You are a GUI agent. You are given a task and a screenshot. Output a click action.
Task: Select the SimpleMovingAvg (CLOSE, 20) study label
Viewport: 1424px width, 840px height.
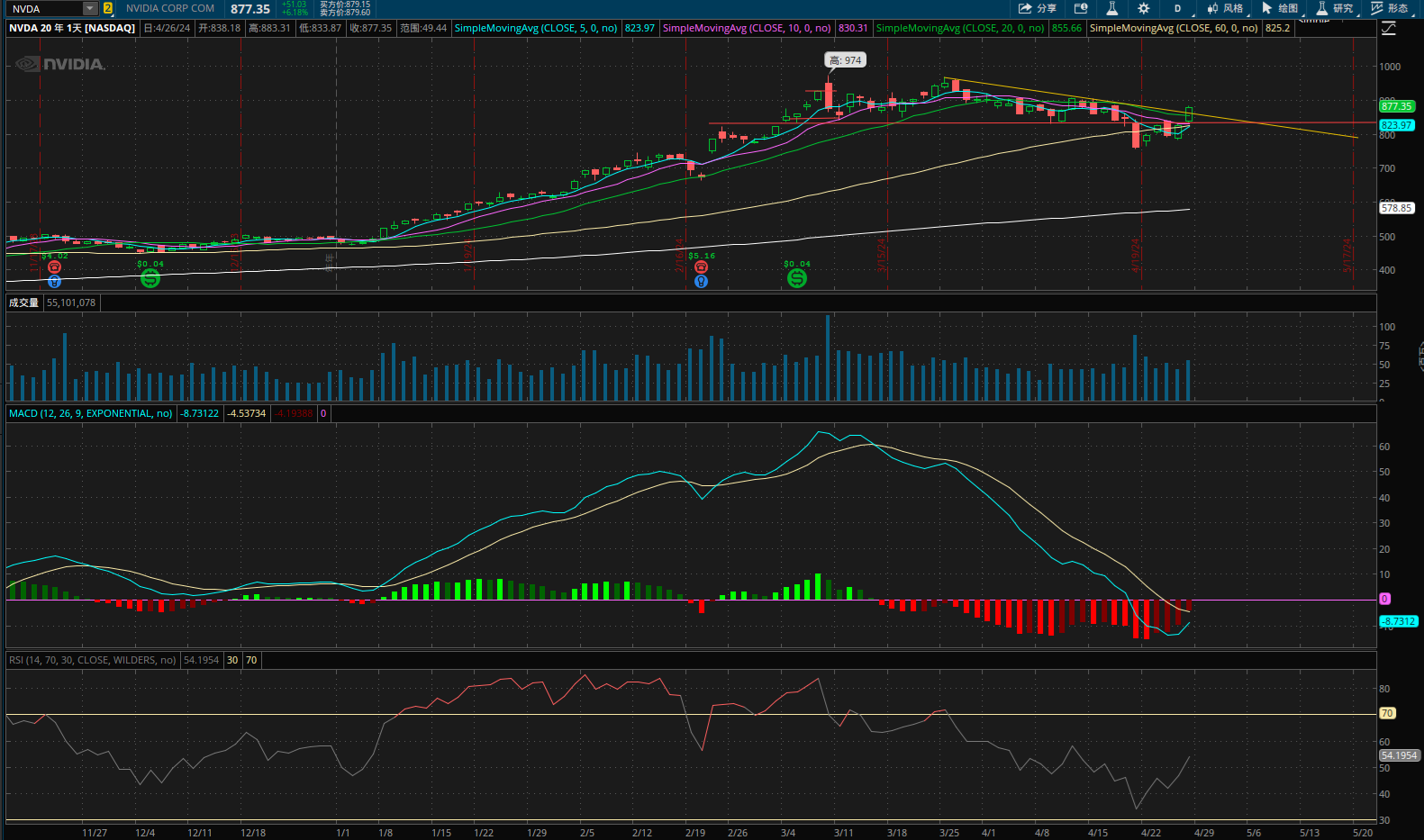point(960,28)
